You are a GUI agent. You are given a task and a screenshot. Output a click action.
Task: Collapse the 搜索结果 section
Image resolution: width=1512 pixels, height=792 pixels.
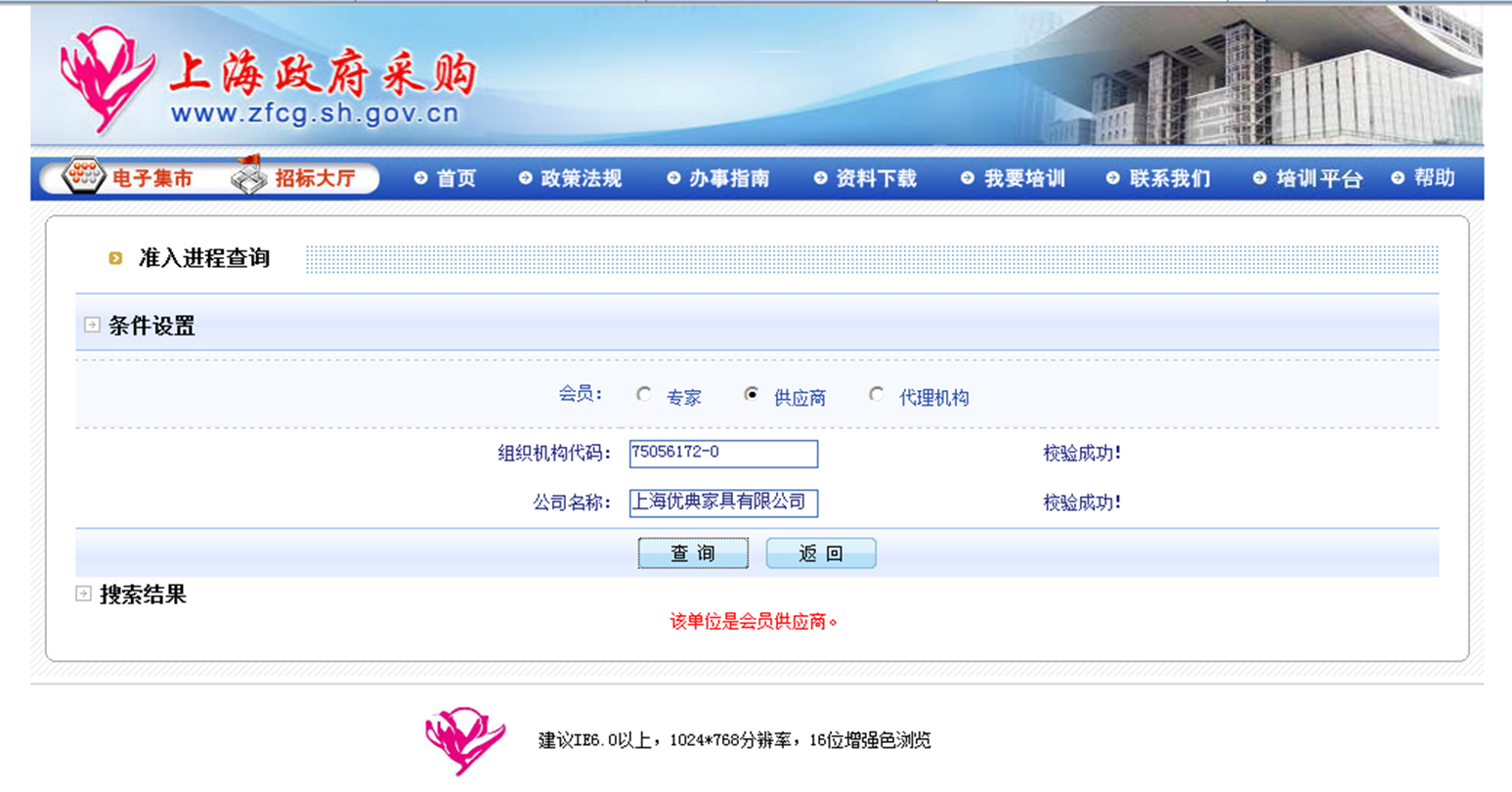(x=84, y=594)
